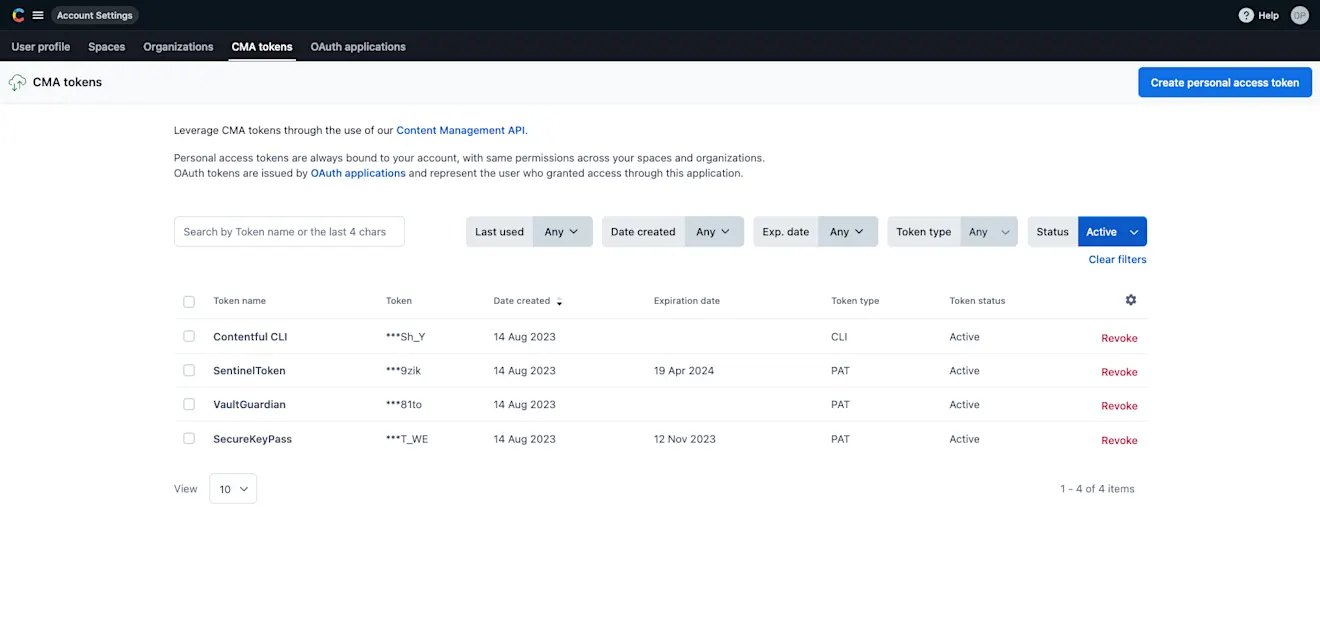Viewport: 1320px width, 630px height.
Task: Select the SentinelToken row checkbox
Action: (x=189, y=371)
